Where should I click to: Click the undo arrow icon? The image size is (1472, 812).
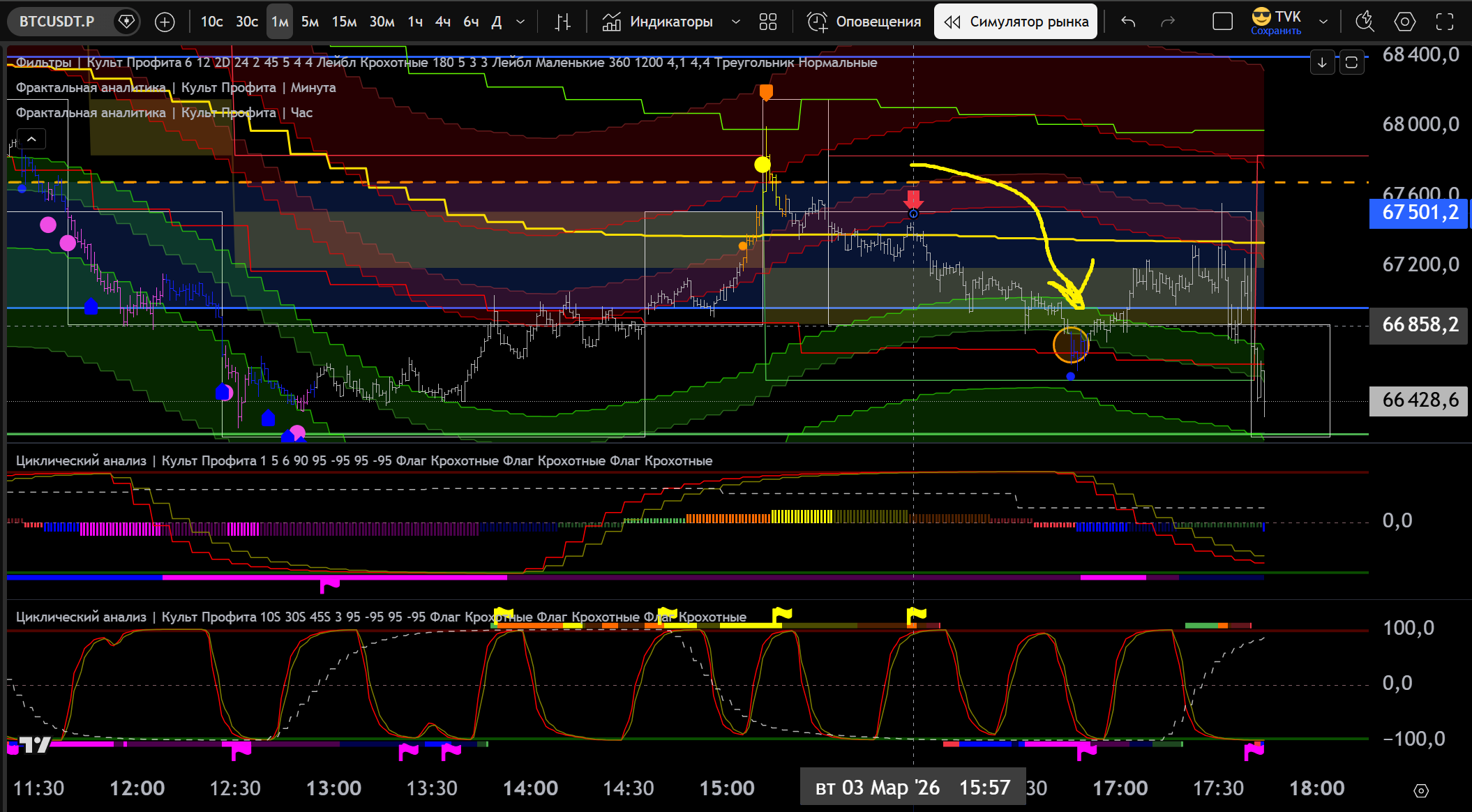tap(1128, 22)
